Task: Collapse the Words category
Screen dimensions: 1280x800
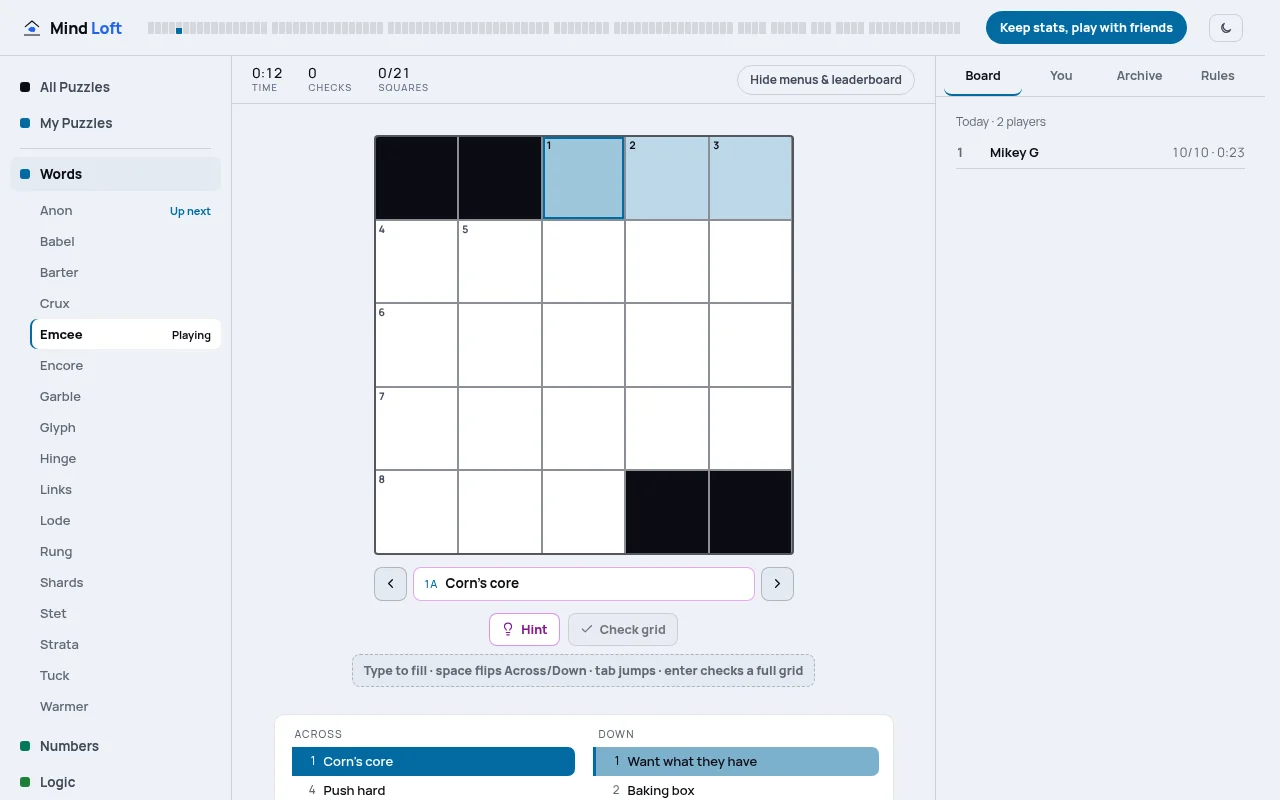Action: pyautogui.click(x=115, y=174)
